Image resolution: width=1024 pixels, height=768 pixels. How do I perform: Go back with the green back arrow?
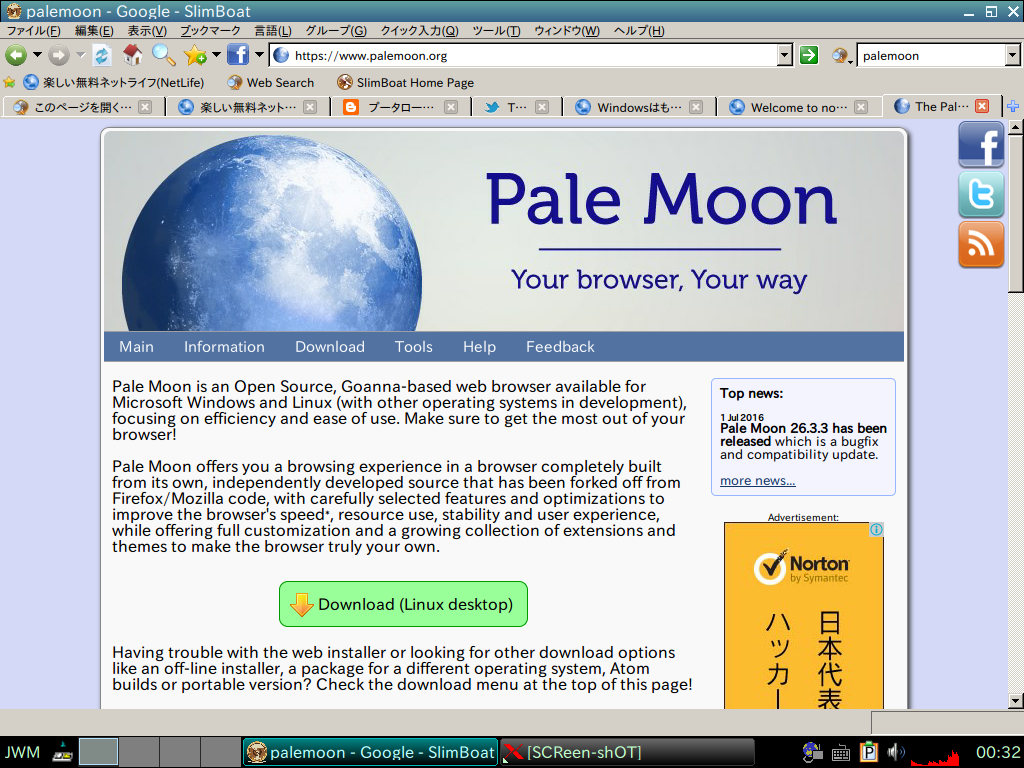click(16, 56)
